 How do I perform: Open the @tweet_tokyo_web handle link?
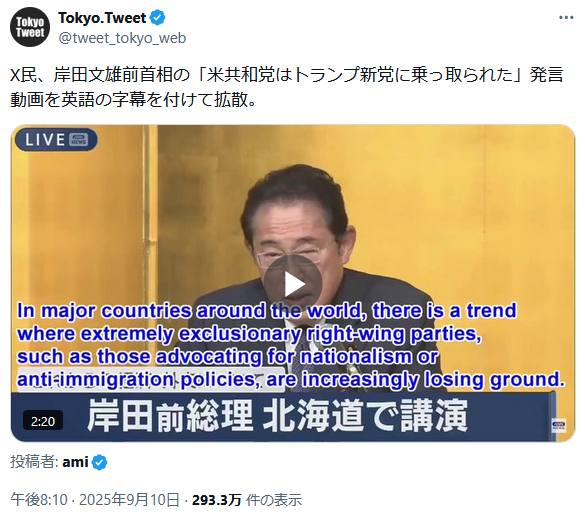point(122,38)
